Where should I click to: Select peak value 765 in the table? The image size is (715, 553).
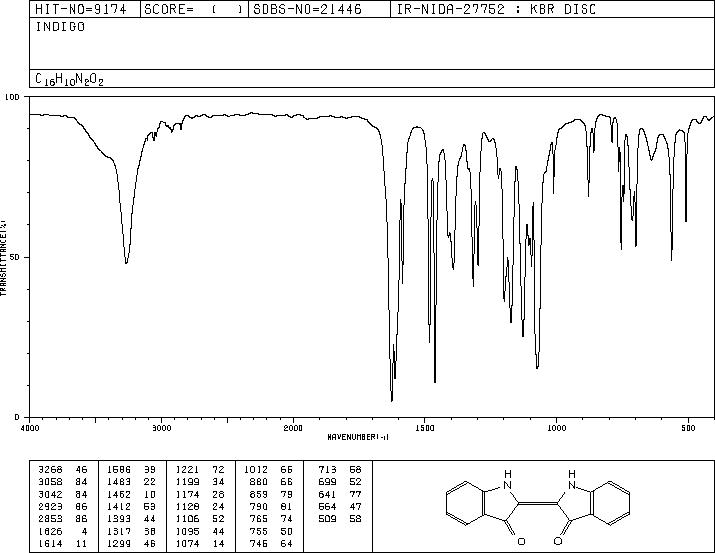(x=258, y=519)
